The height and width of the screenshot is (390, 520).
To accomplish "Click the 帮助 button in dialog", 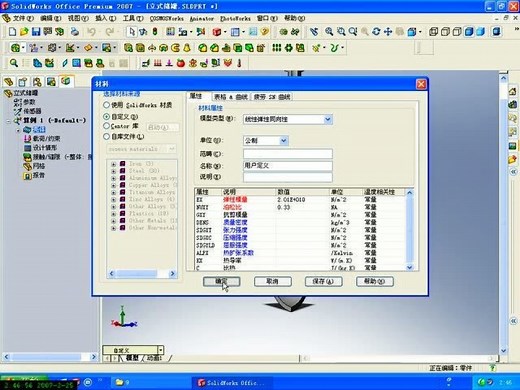I will click(375, 281).
